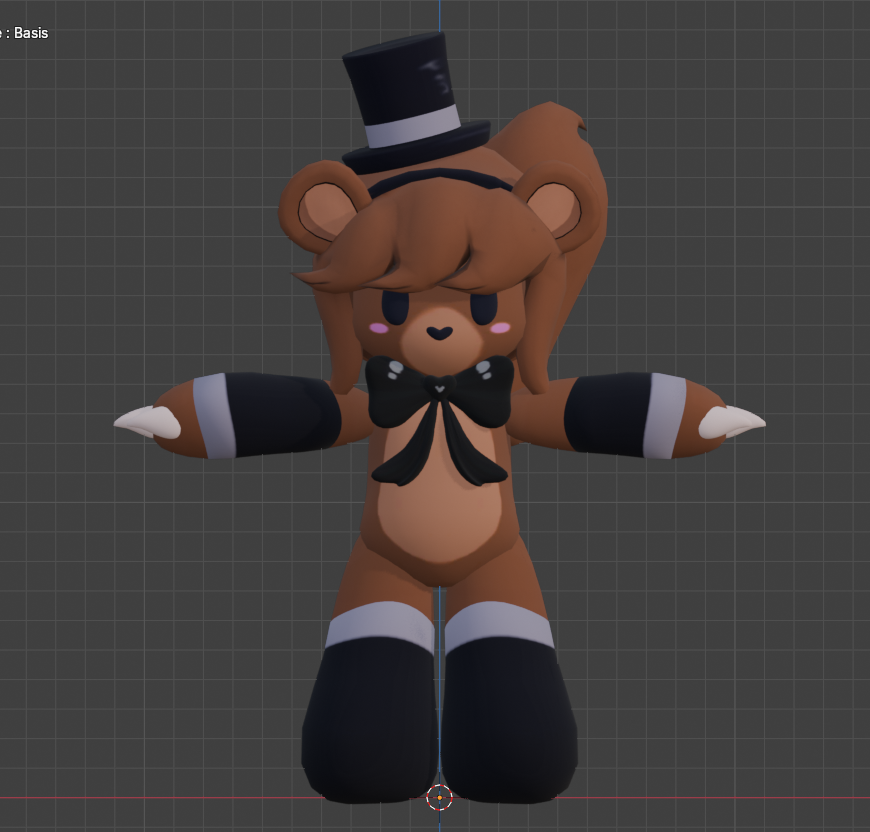Click the bear's heart-shaped nose
The image size is (870, 832).
click(439, 333)
